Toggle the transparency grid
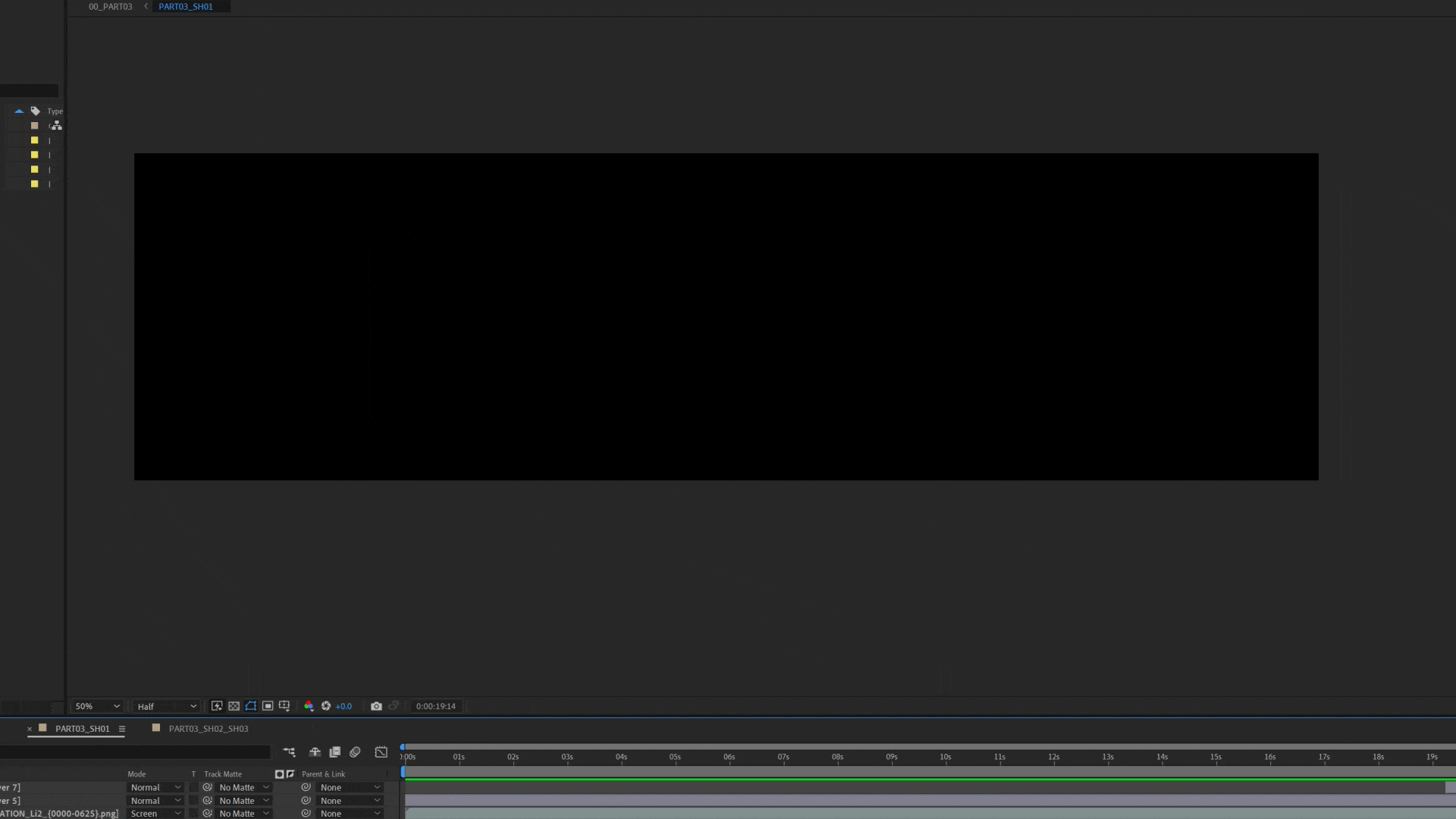The width and height of the screenshot is (1456, 819). coord(234,706)
